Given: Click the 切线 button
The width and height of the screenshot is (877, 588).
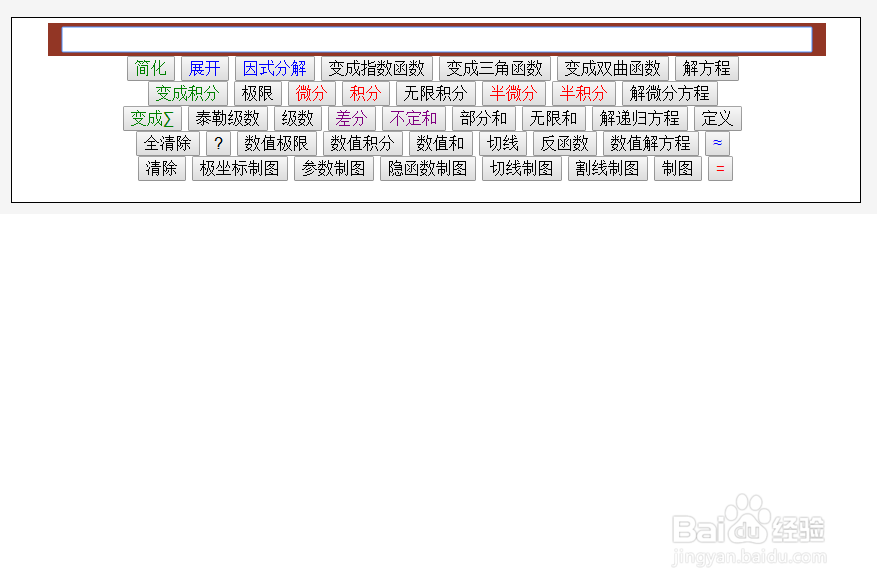Looking at the screenshot, I should tap(503, 144).
